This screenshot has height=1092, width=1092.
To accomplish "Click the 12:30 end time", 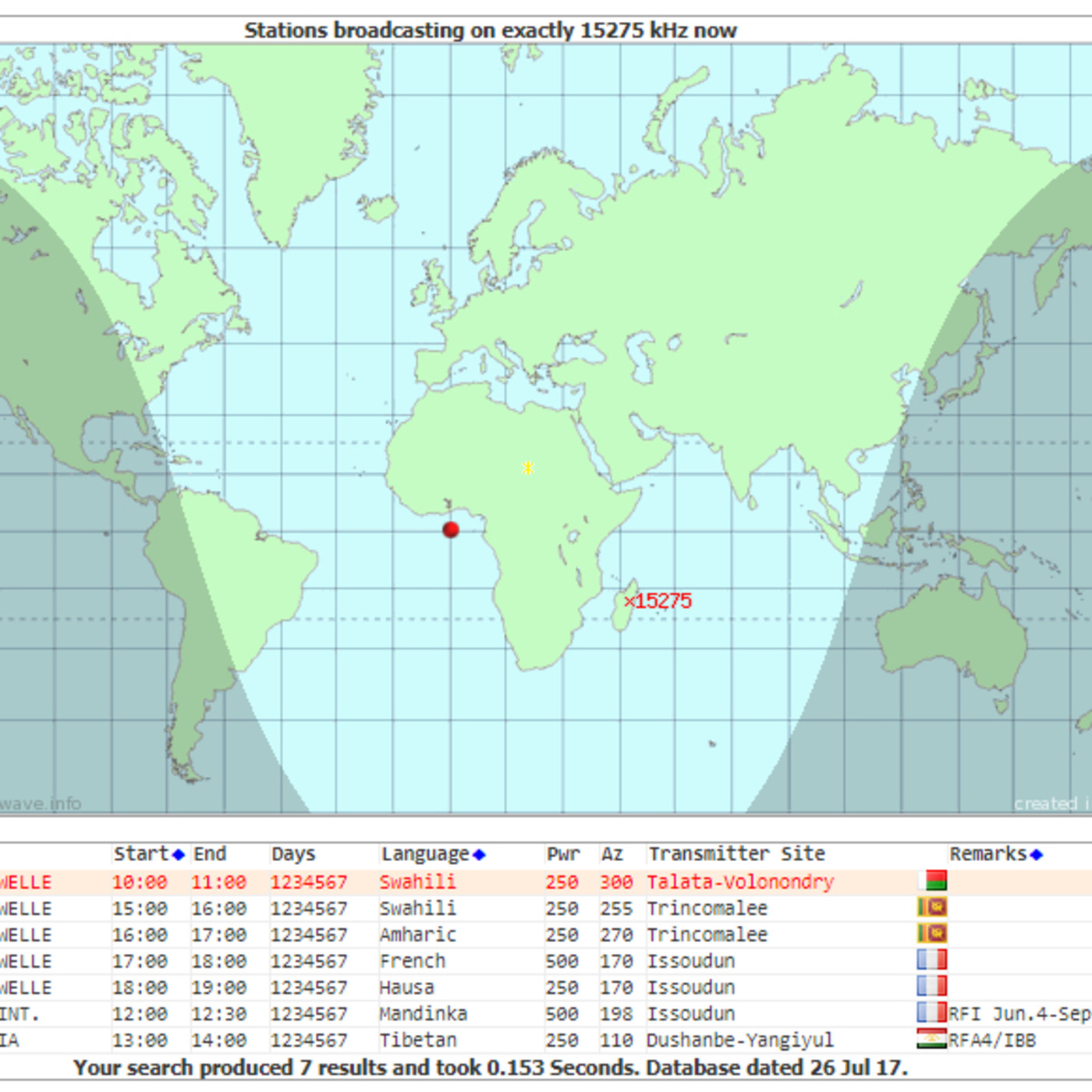I will pyautogui.click(x=219, y=1014).
